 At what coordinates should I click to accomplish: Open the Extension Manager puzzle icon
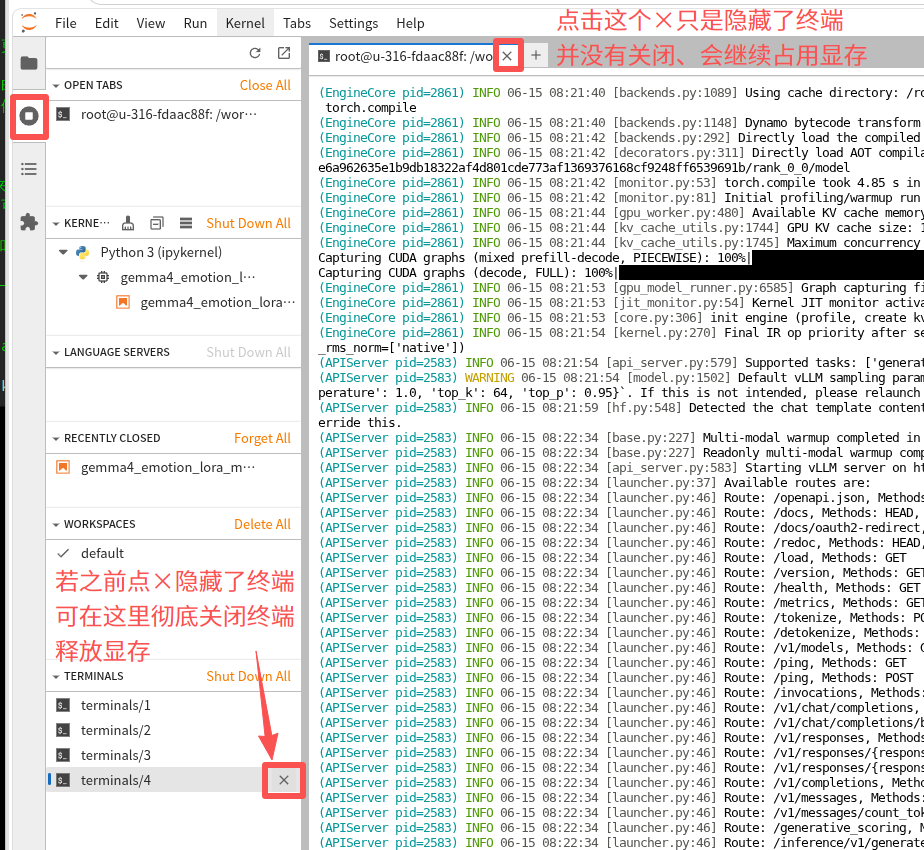point(29,222)
